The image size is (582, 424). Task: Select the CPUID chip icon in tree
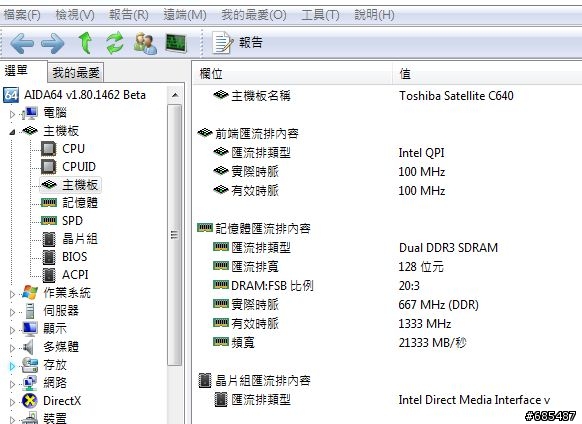[49, 167]
